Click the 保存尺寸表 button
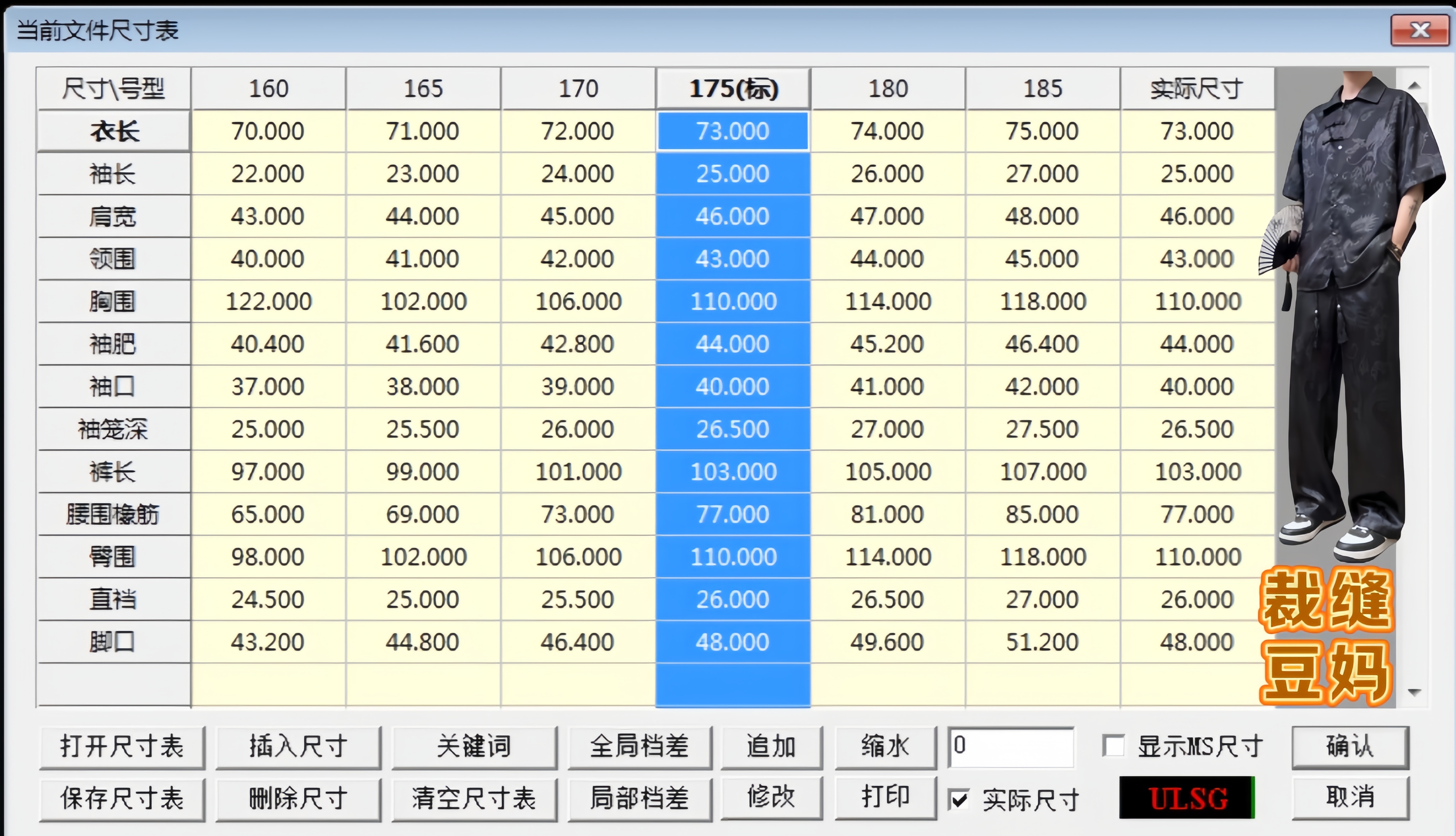Screen dimensions: 1456x836 coord(122,799)
